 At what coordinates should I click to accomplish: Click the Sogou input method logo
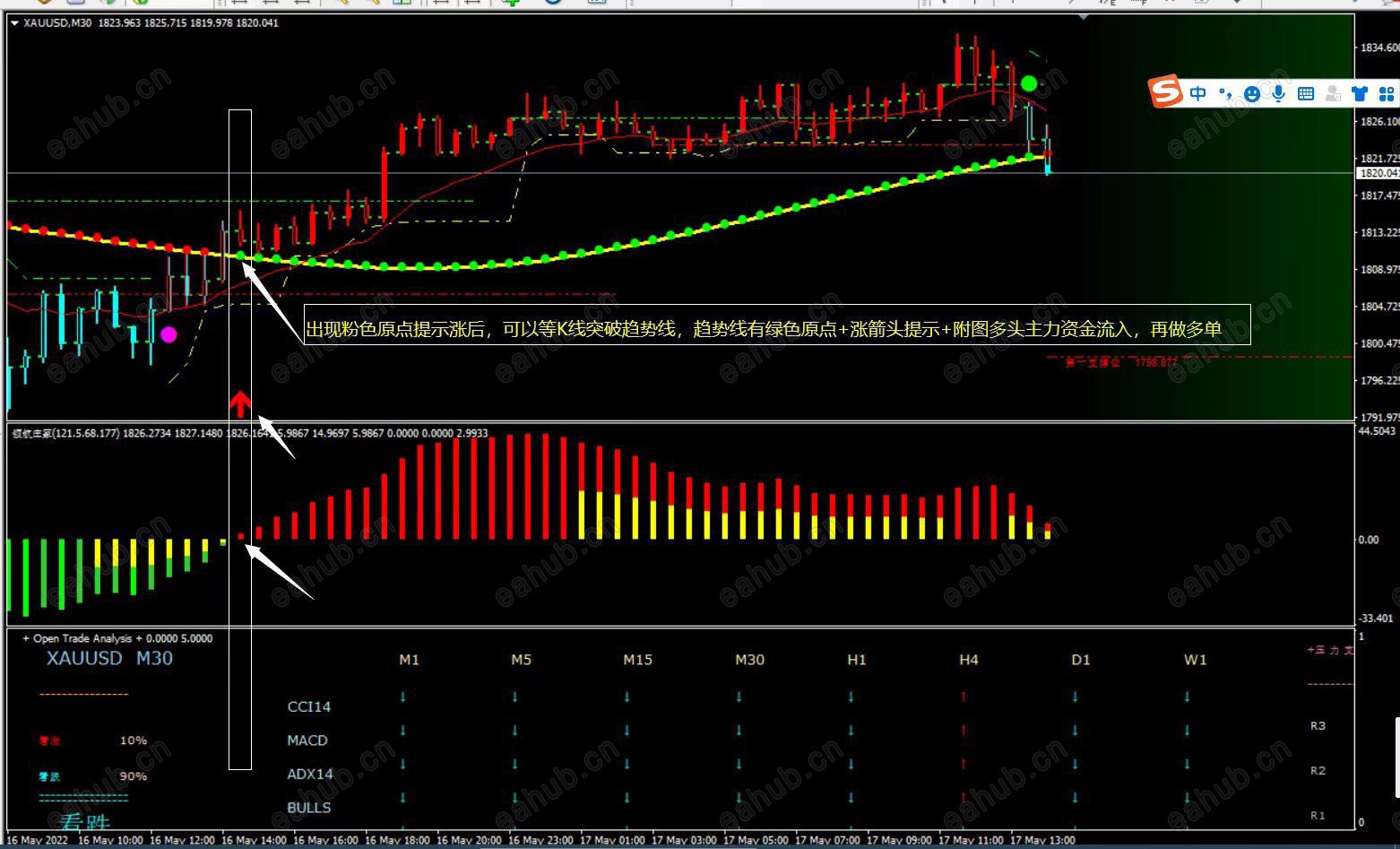1166,92
